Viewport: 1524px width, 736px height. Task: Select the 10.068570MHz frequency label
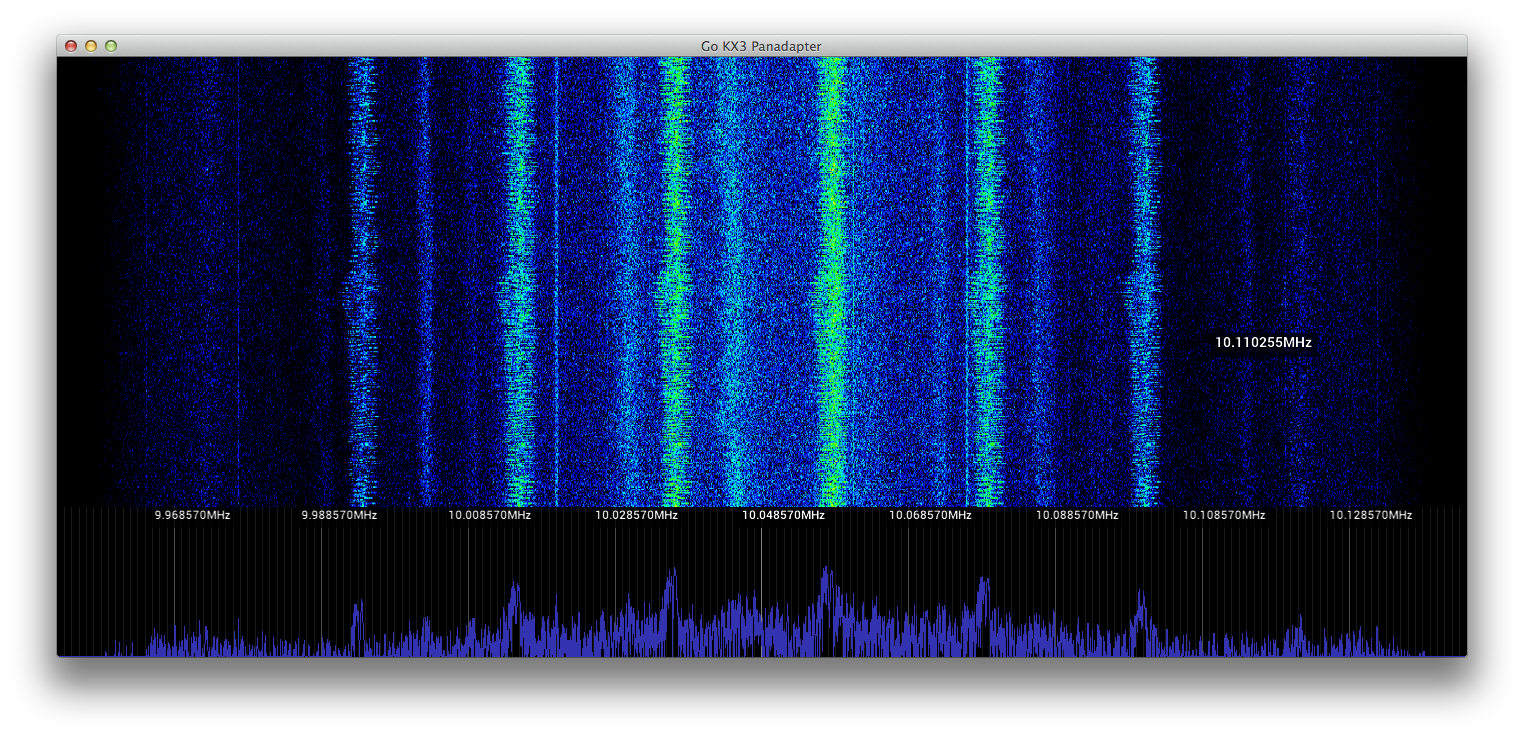(930, 515)
